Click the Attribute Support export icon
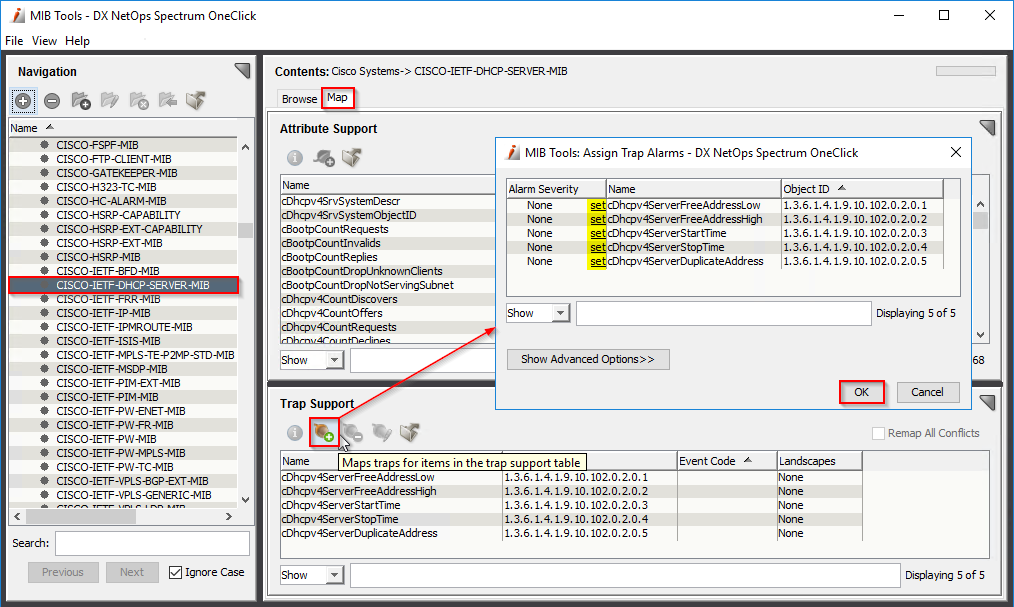The image size is (1014, 607). point(352,157)
